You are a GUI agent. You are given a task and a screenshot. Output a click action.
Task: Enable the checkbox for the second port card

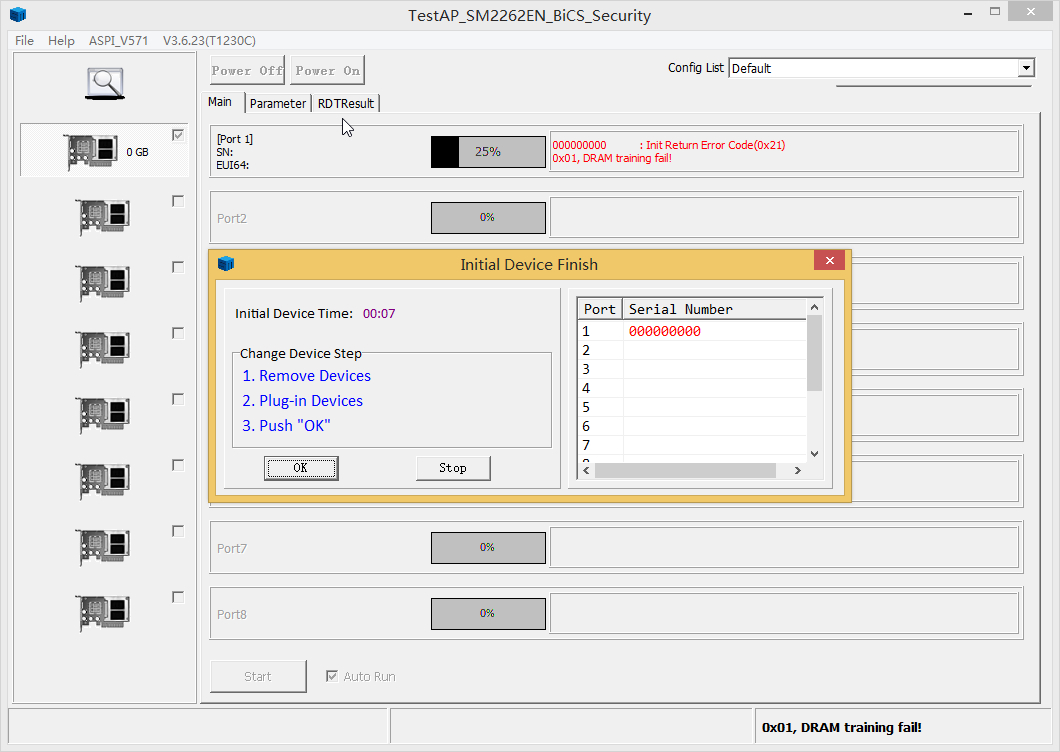pyautogui.click(x=178, y=201)
